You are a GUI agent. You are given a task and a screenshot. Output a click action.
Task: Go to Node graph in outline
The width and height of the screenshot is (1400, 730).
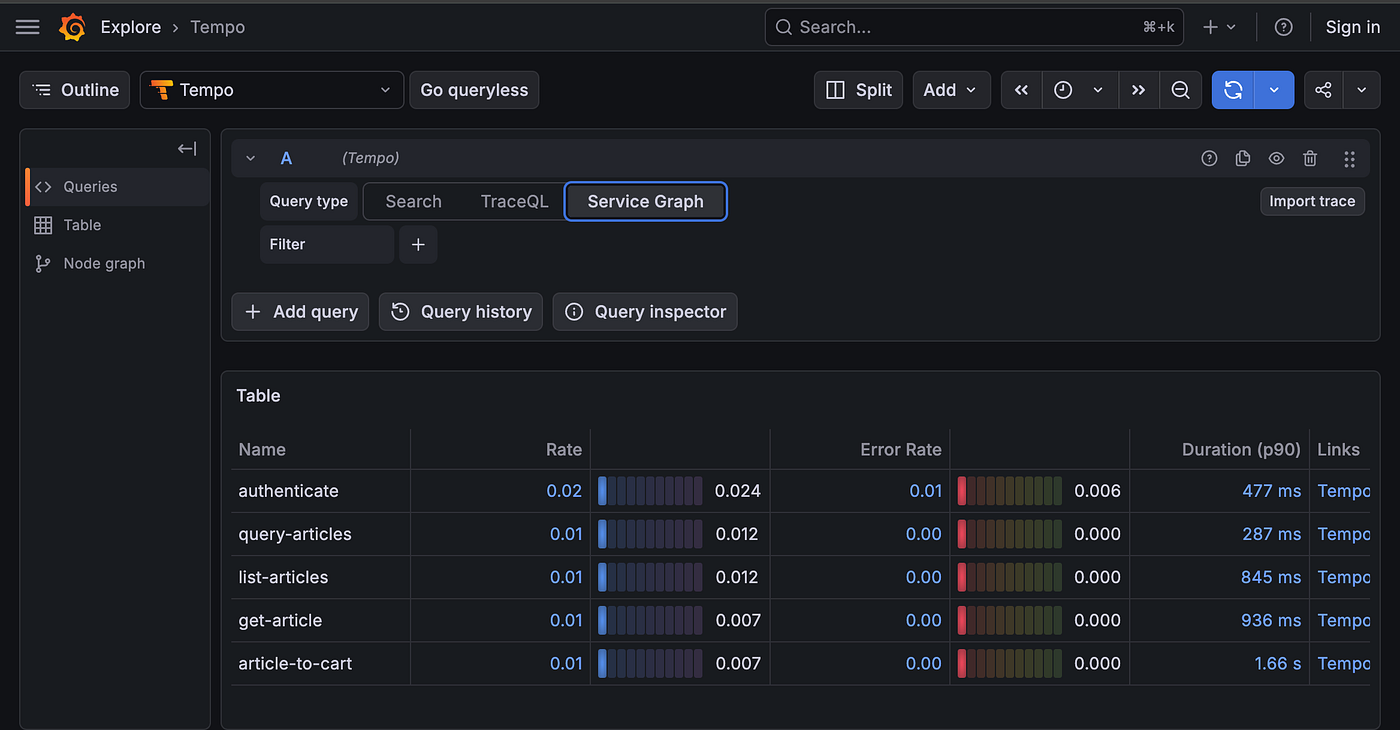(104, 263)
